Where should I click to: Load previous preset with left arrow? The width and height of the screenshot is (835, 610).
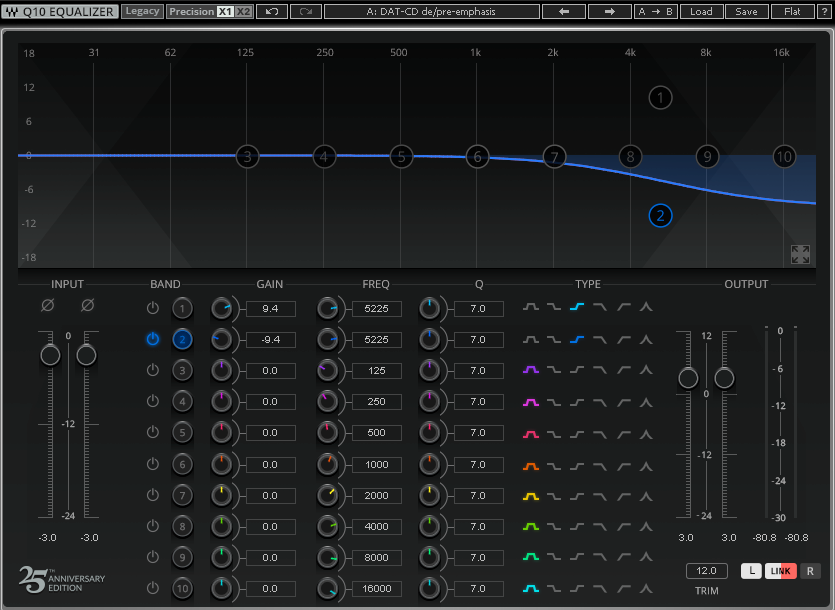click(564, 11)
